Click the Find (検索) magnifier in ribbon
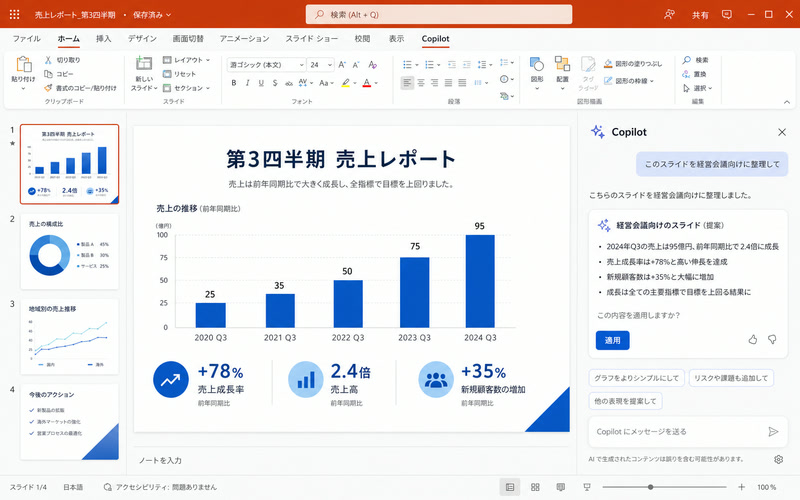The height and width of the screenshot is (500, 800). [x=687, y=60]
